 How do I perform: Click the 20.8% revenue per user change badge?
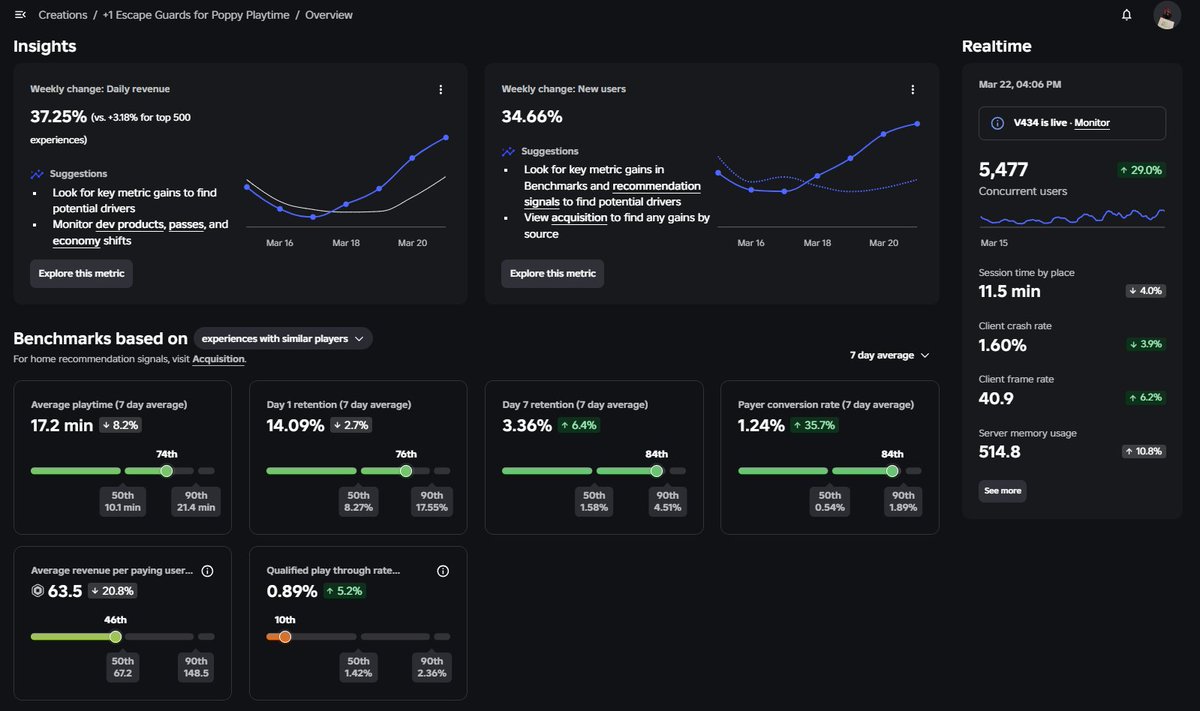(113, 591)
